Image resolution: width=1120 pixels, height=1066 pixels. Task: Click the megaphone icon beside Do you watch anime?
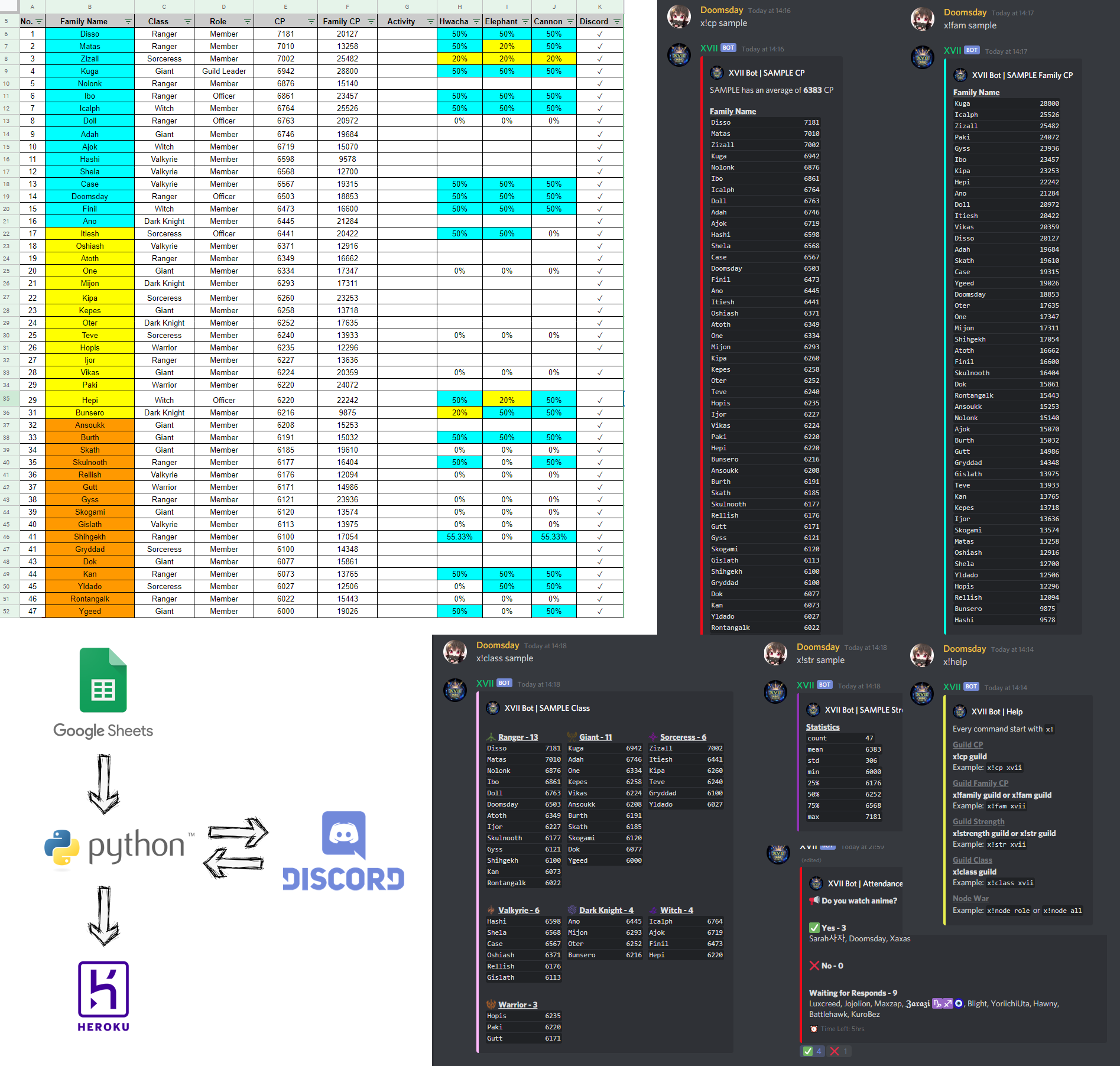(814, 901)
